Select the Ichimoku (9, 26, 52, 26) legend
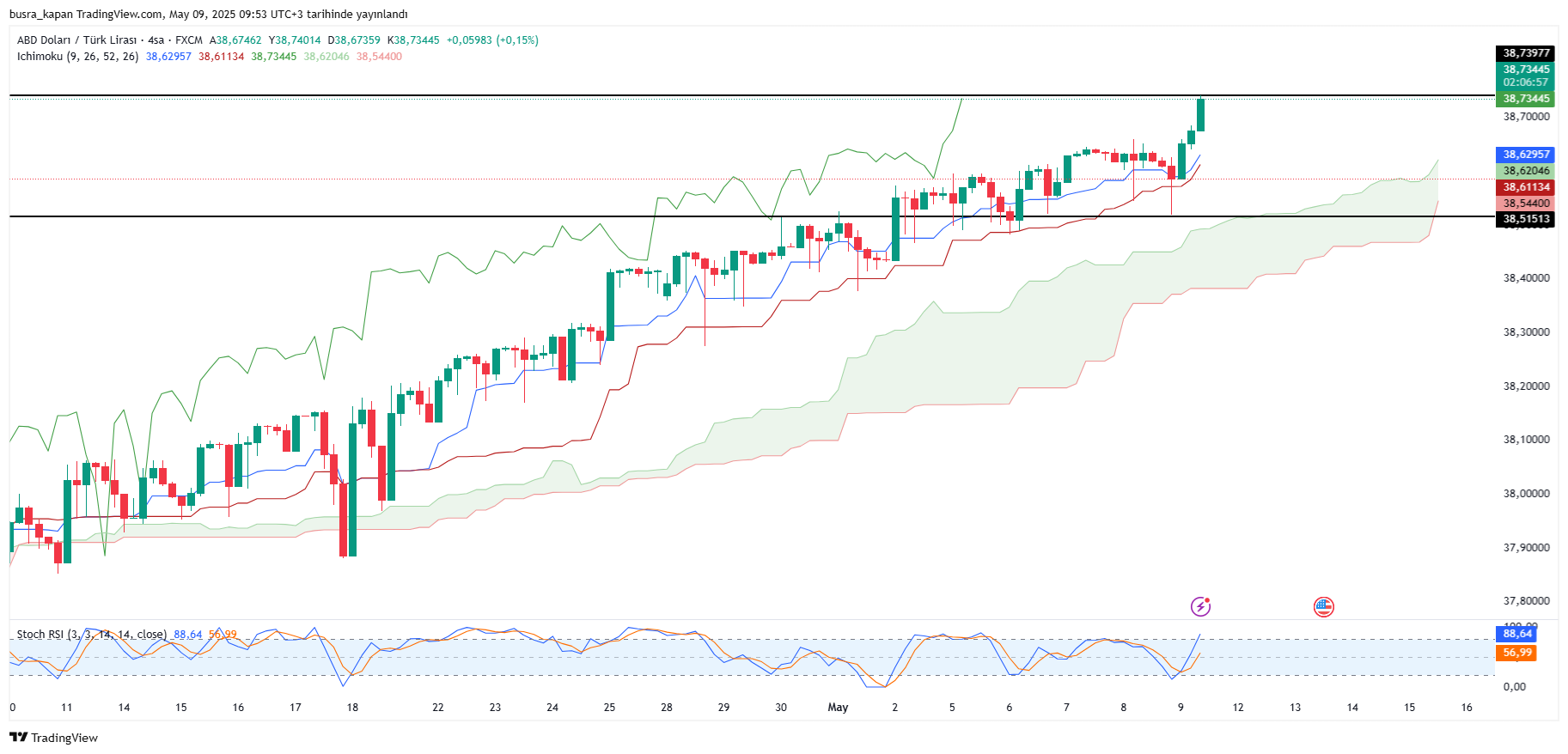 77,57
